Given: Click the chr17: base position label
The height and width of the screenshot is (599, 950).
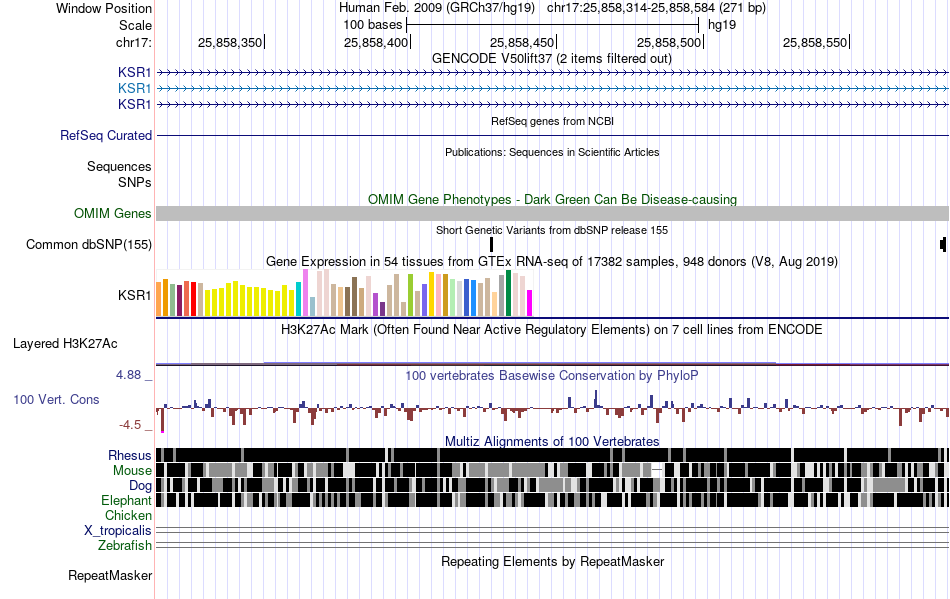Looking at the screenshot, I should (x=133, y=42).
